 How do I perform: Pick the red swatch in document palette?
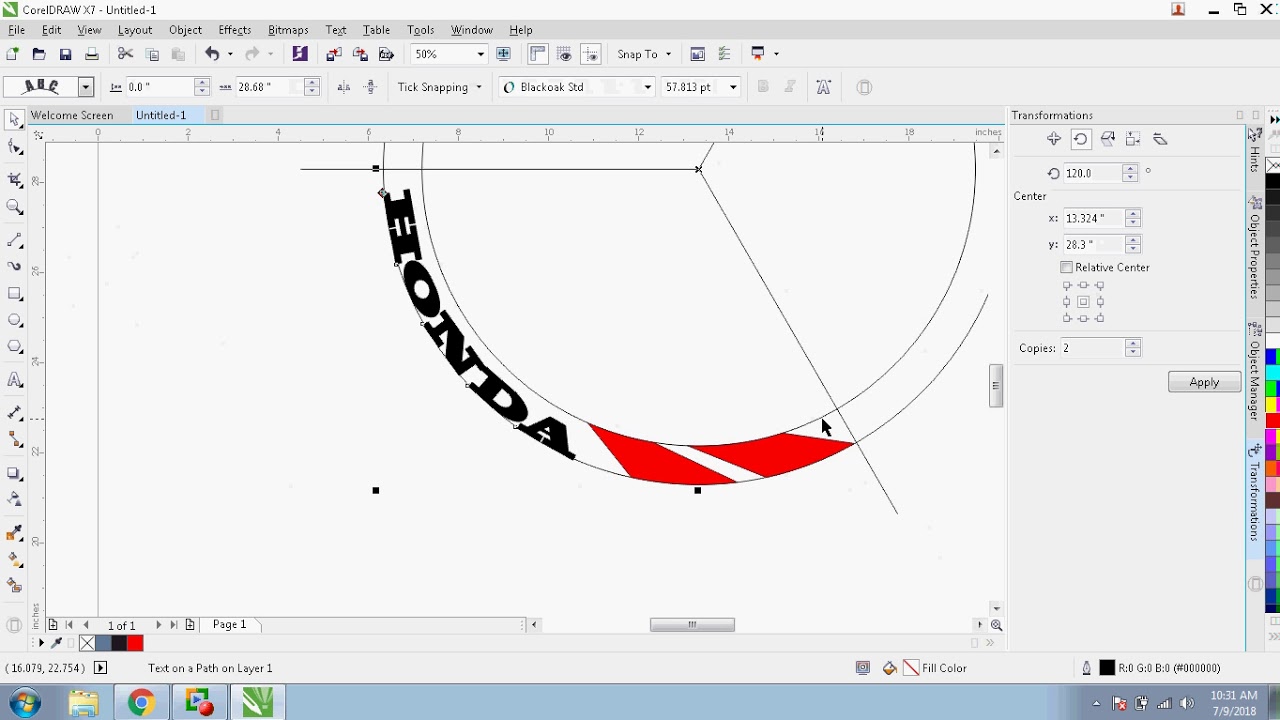[x=135, y=643]
